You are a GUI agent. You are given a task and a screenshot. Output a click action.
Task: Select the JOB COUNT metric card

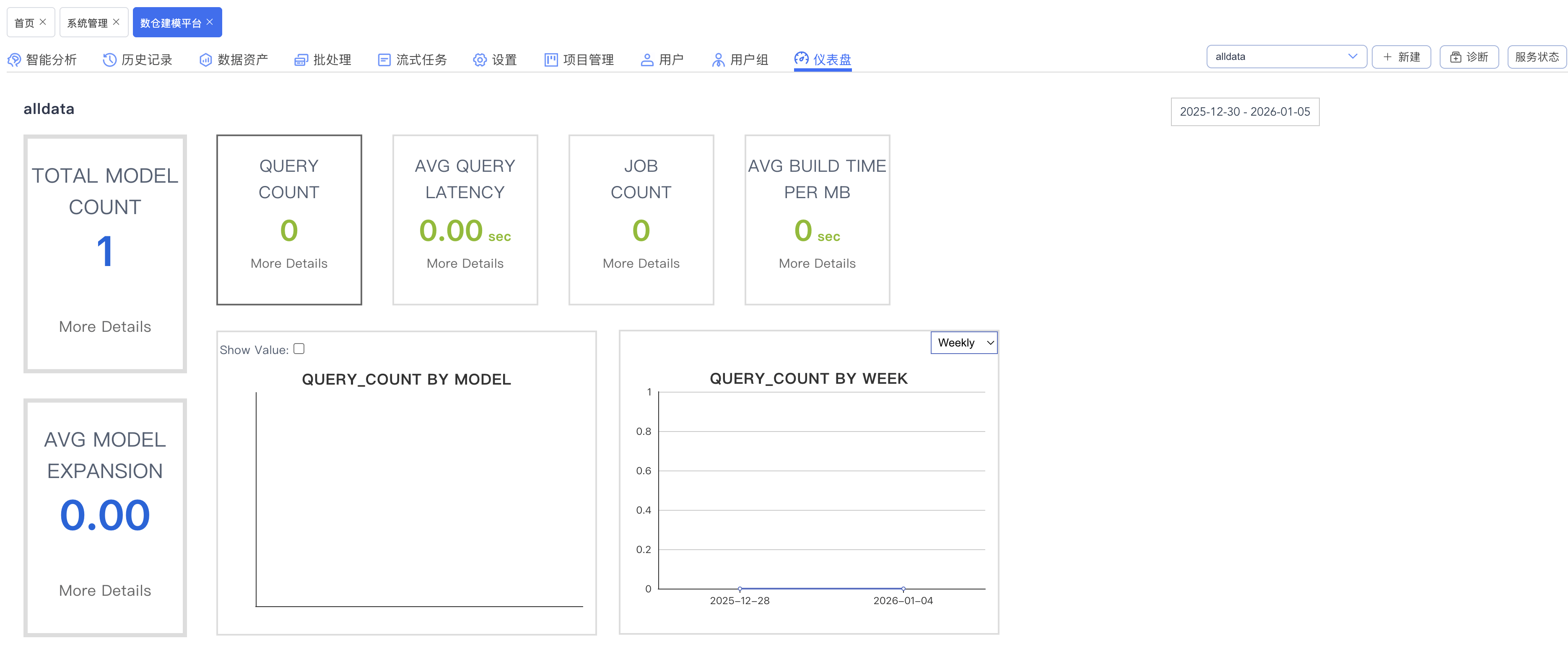[640, 219]
